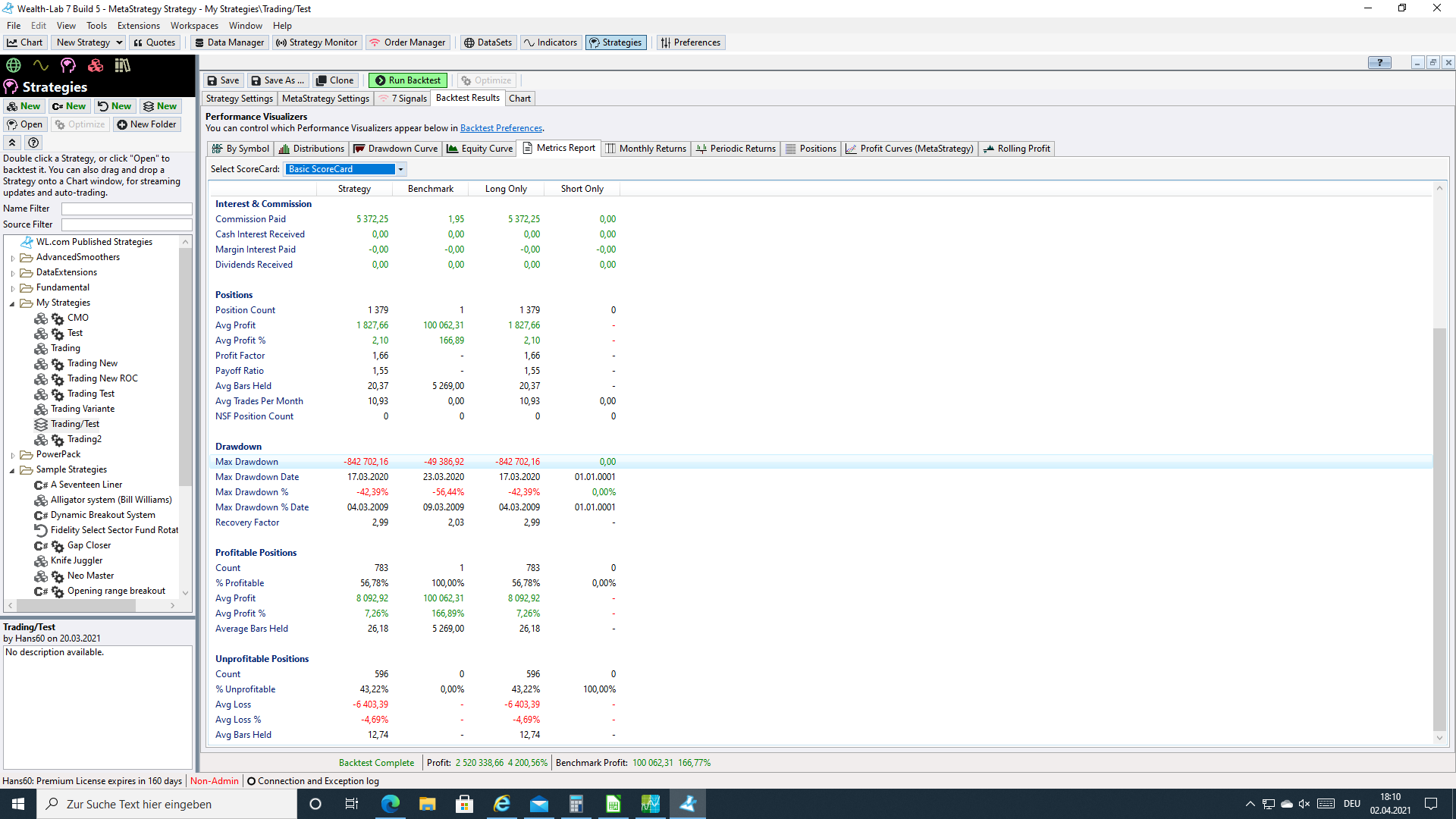Collapse the Sample Strategies folder
Screen dimensions: 1456x819
[13, 470]
